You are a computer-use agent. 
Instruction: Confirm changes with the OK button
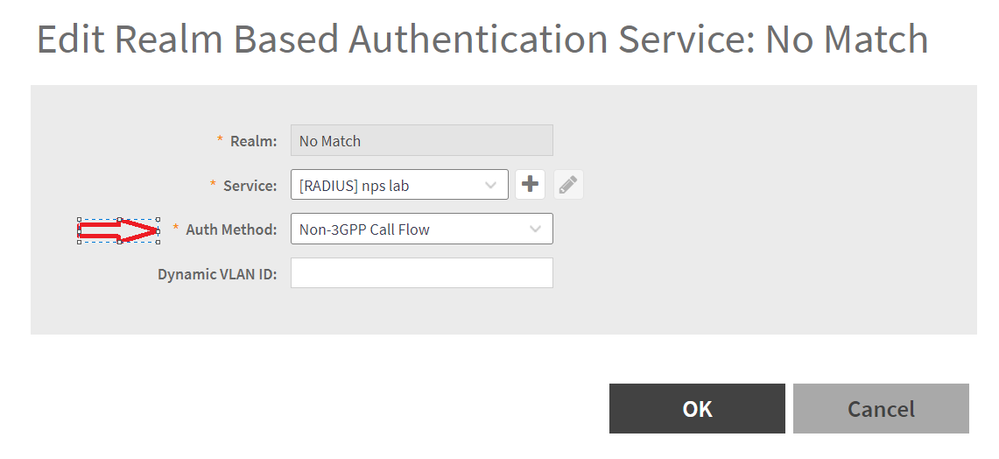coord(697,409)
